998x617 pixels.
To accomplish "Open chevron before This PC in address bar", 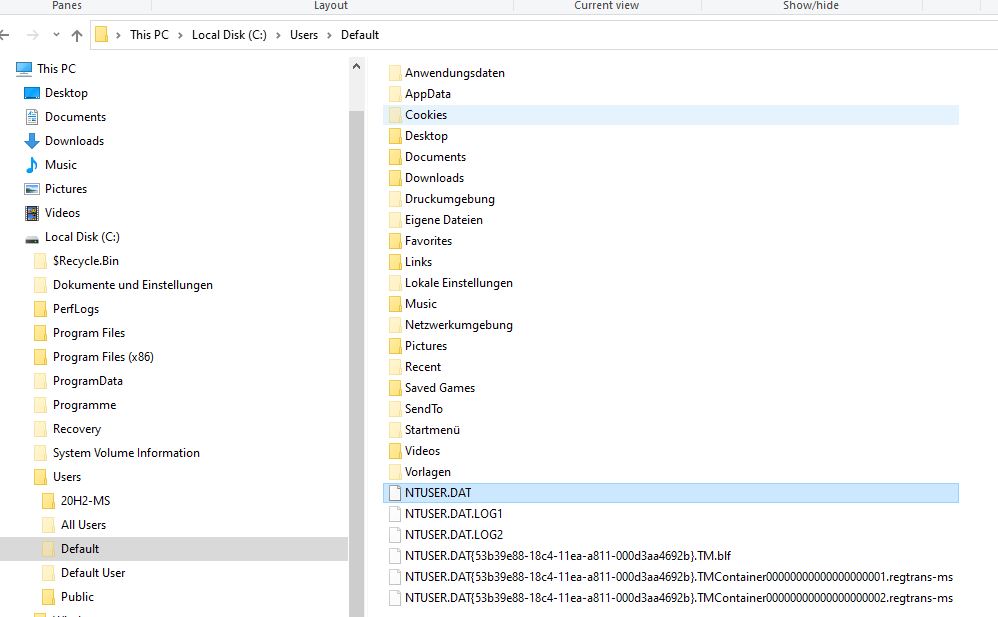I will tap(118, 35).
